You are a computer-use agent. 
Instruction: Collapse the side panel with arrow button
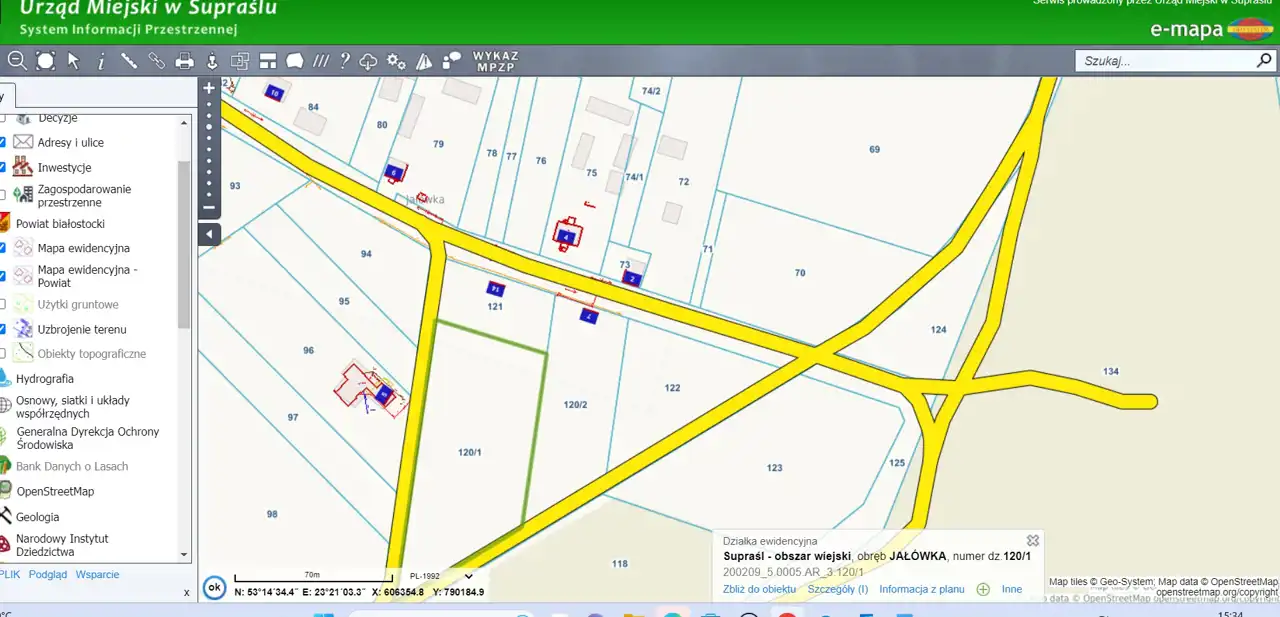209,234
